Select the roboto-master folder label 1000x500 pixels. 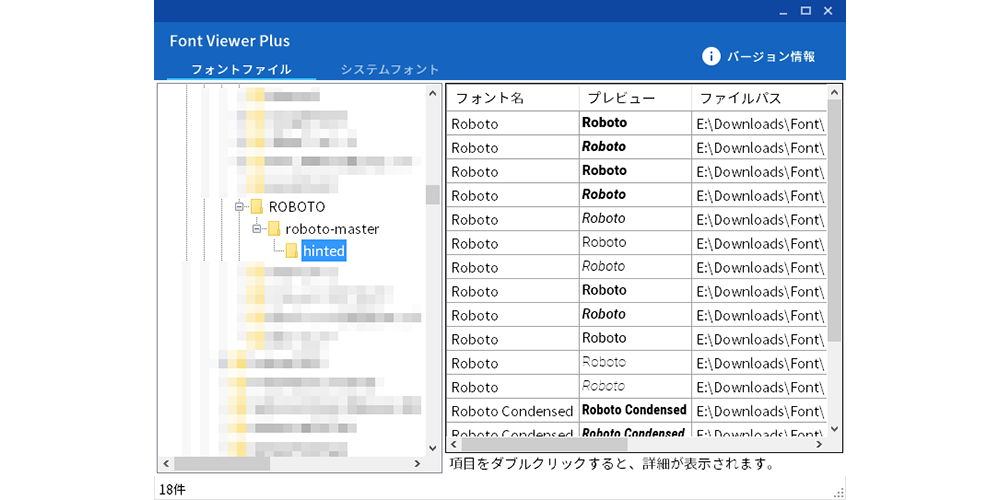click(x=332, y=228)
